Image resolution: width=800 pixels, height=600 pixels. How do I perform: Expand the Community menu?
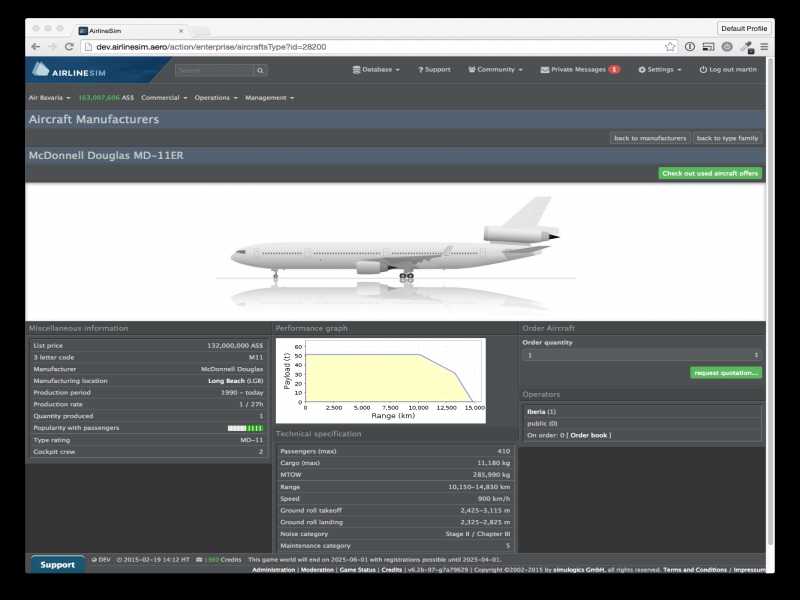tap(495, 69)
